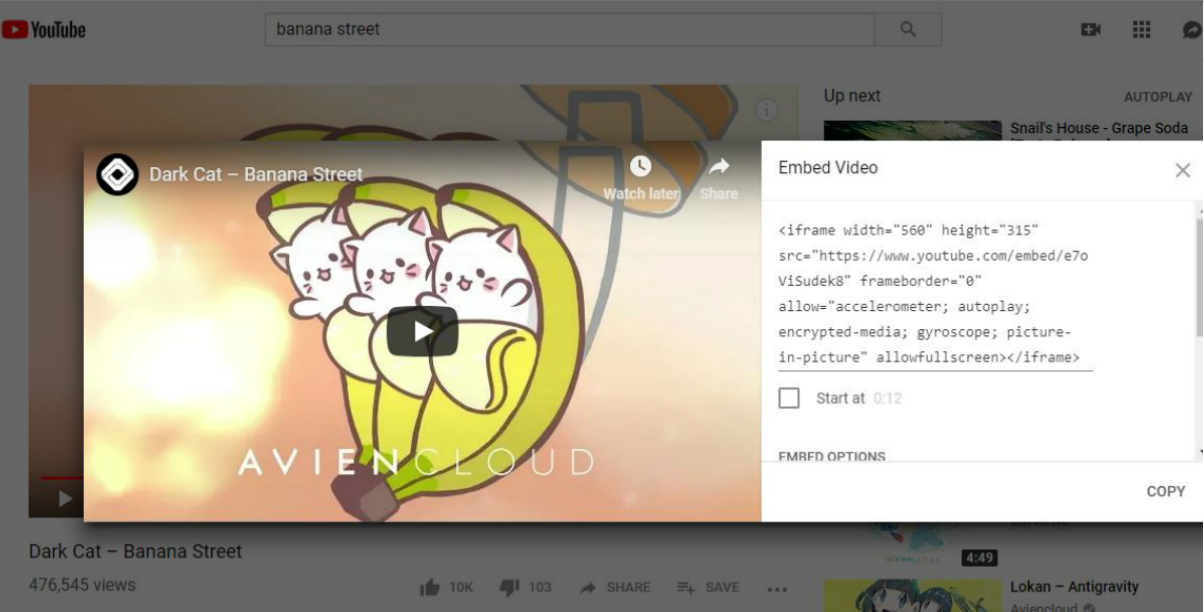Viewport: 1204px width, 612px height.
Task: Open "Lokan – Antigravity" suggested video
Action: (1074, 587)
